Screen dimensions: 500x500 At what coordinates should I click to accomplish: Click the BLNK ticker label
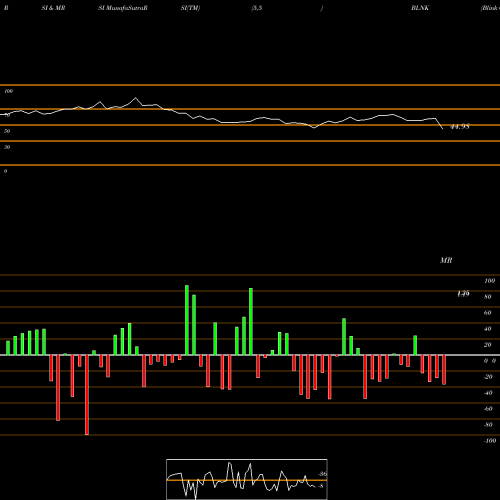click(x=420, y=8)
